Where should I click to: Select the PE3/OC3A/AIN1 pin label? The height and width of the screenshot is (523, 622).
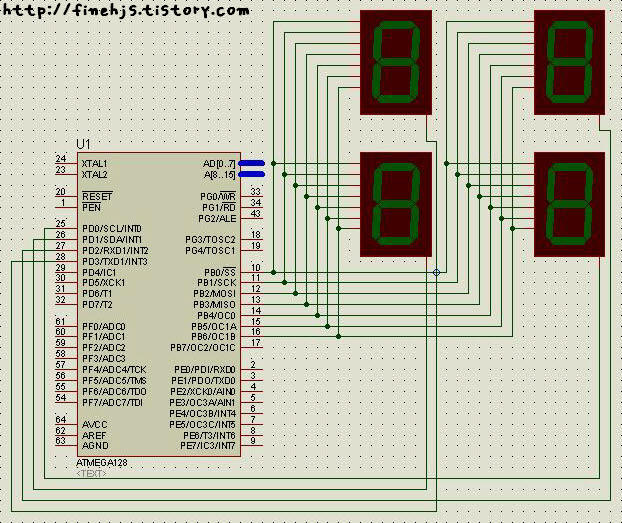pyautogui.click(x=202, y=402)
